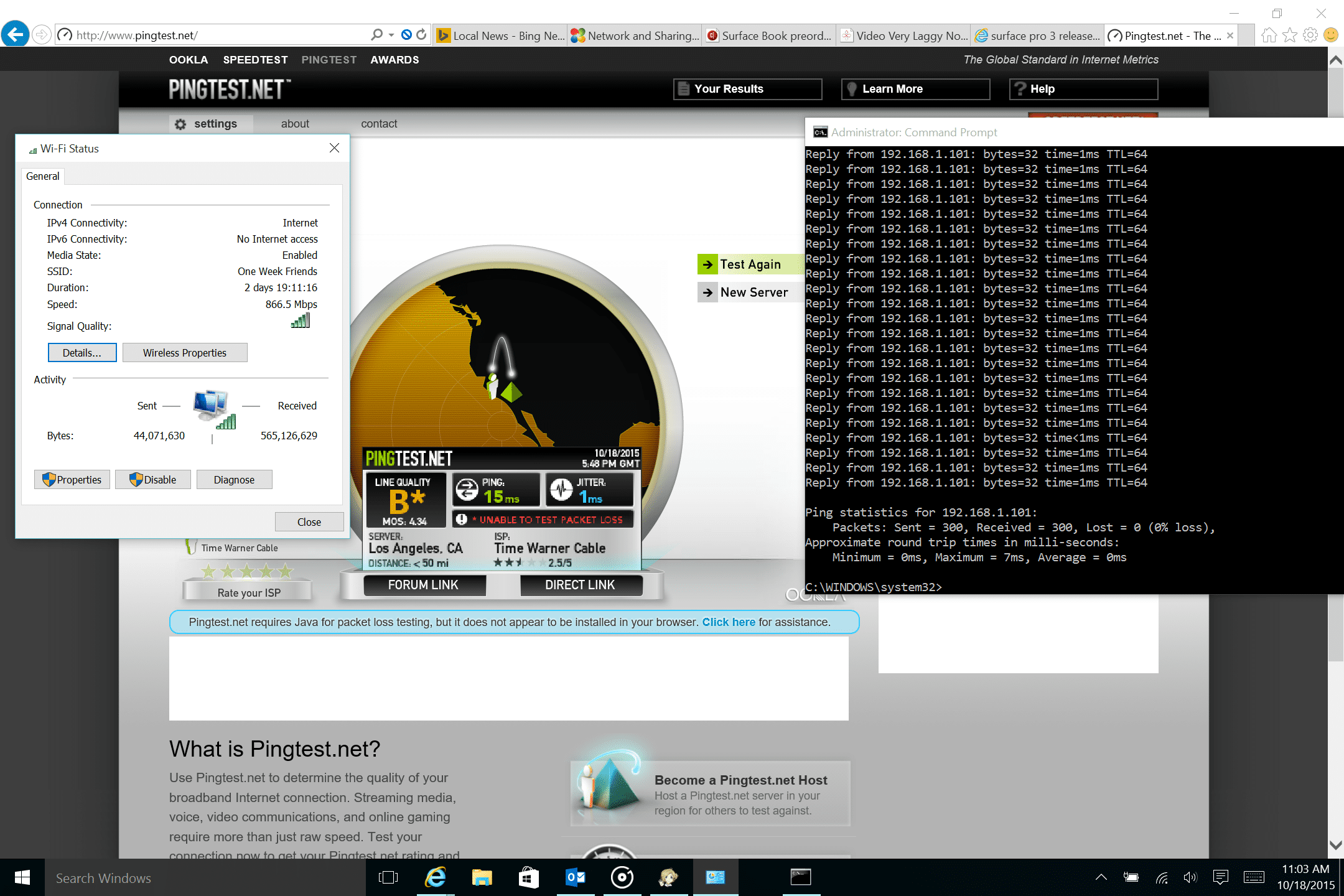Image resolution: width=1344 pixels, height=896 pixels.
Task: Click Diagnose button in Wi-Fi Status
Action: [234, 480]
